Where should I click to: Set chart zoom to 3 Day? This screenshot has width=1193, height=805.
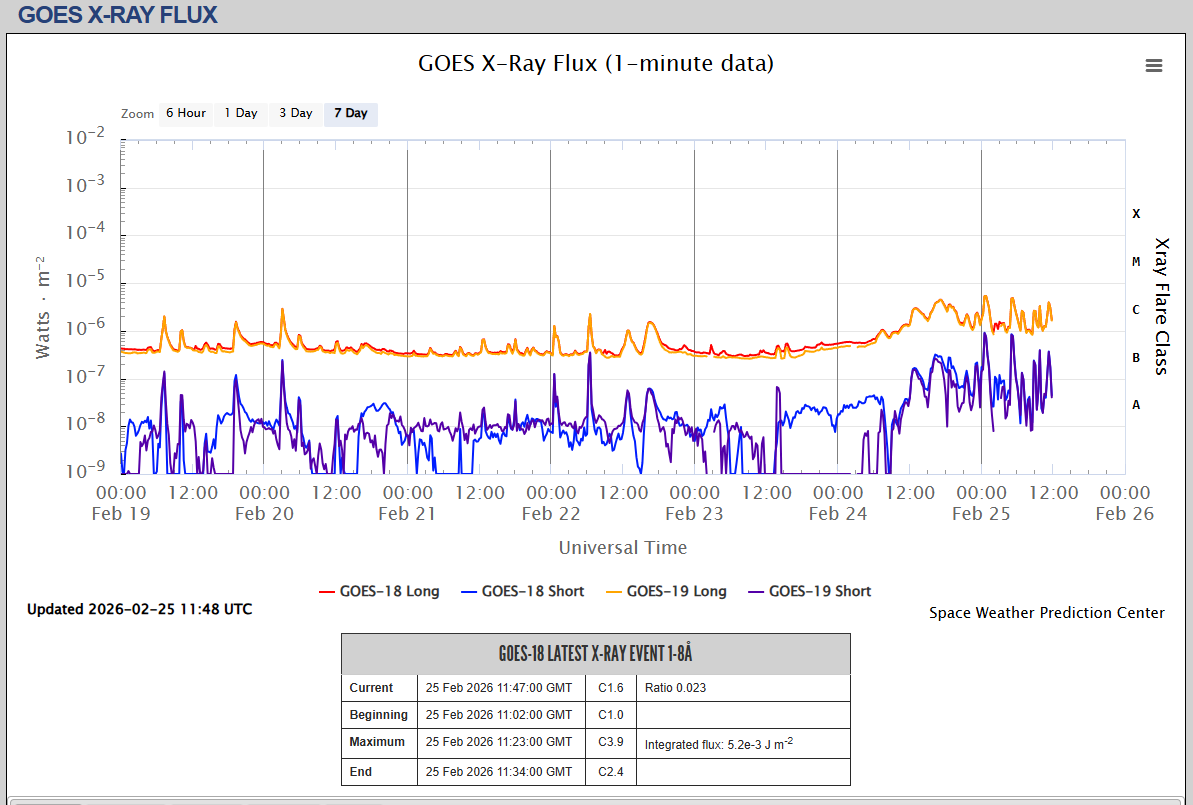295,114
